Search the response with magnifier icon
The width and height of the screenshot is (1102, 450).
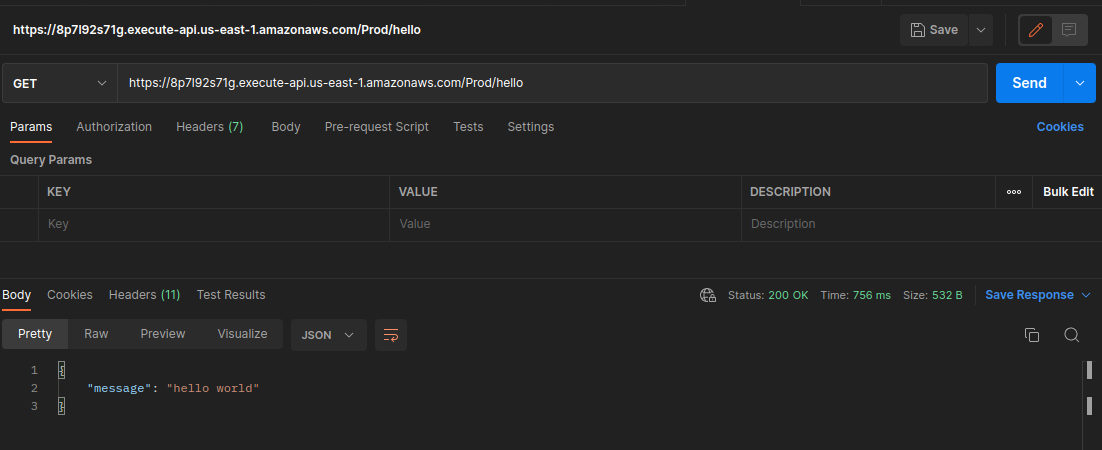1071,335
